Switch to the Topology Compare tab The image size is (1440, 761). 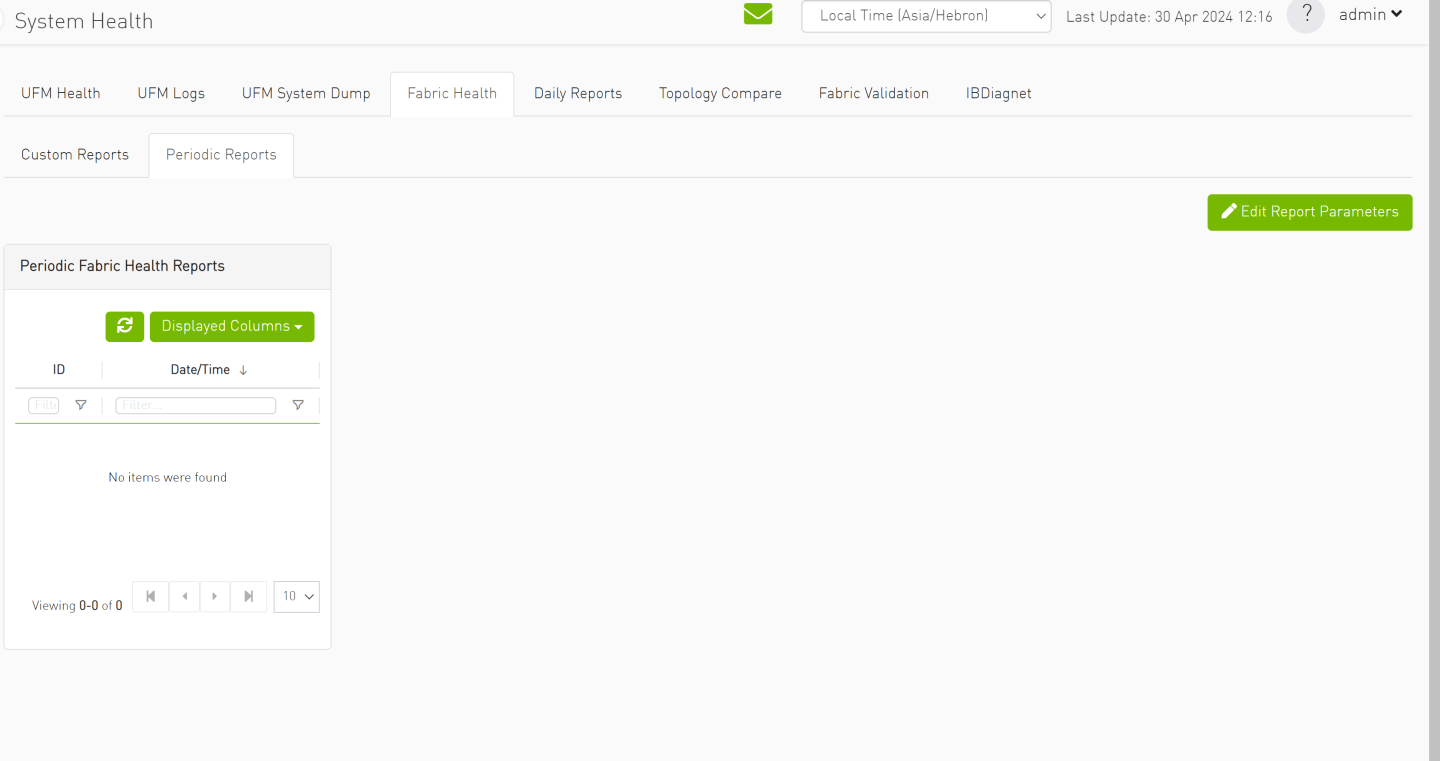click(x=720, y=93)
